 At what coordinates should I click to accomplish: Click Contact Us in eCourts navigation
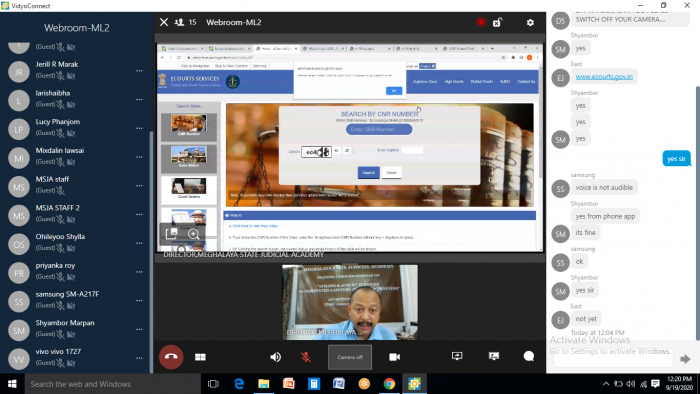[x=526, y=82]
